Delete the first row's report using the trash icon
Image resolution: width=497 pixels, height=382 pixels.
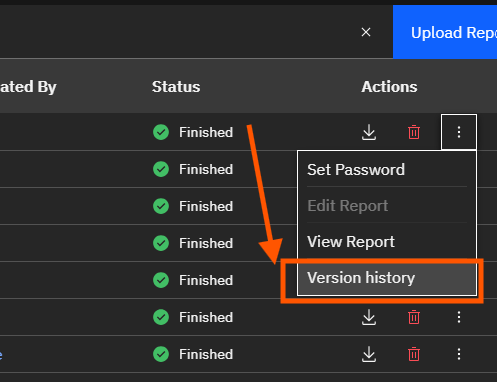coord(414,132)
